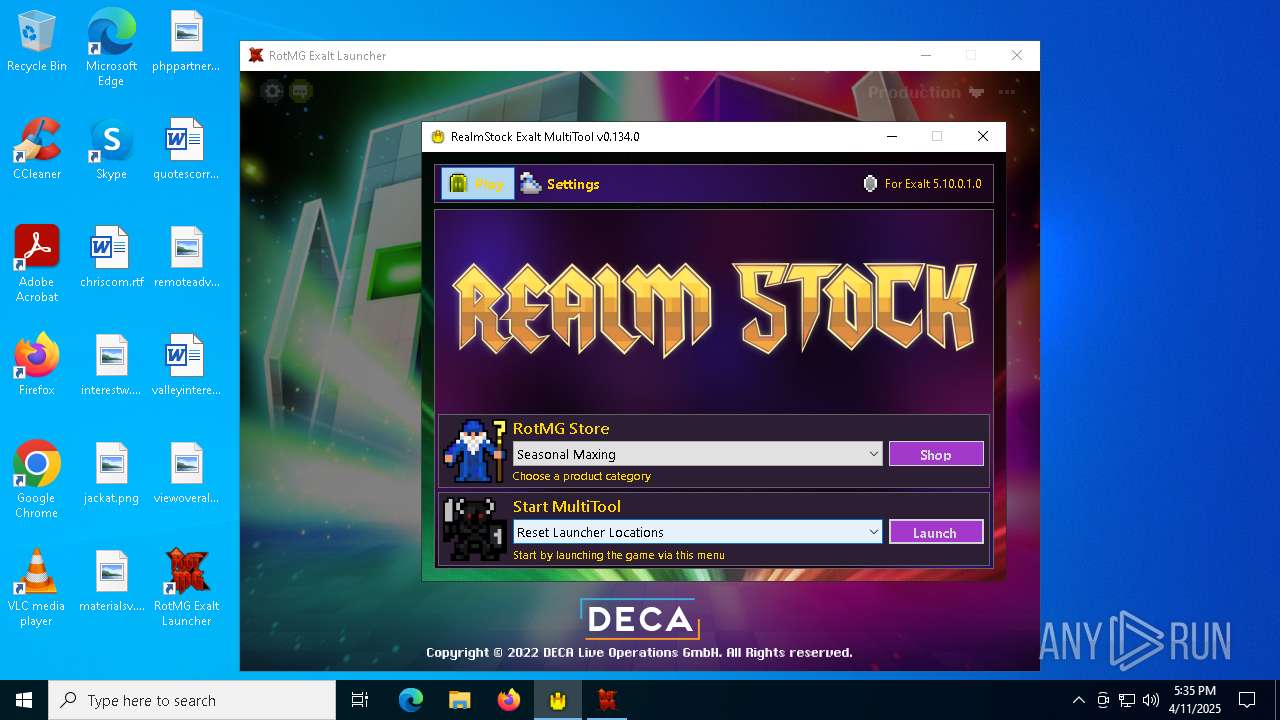
Task: Open Task View from the taskbar
Action: coord(360,700)
